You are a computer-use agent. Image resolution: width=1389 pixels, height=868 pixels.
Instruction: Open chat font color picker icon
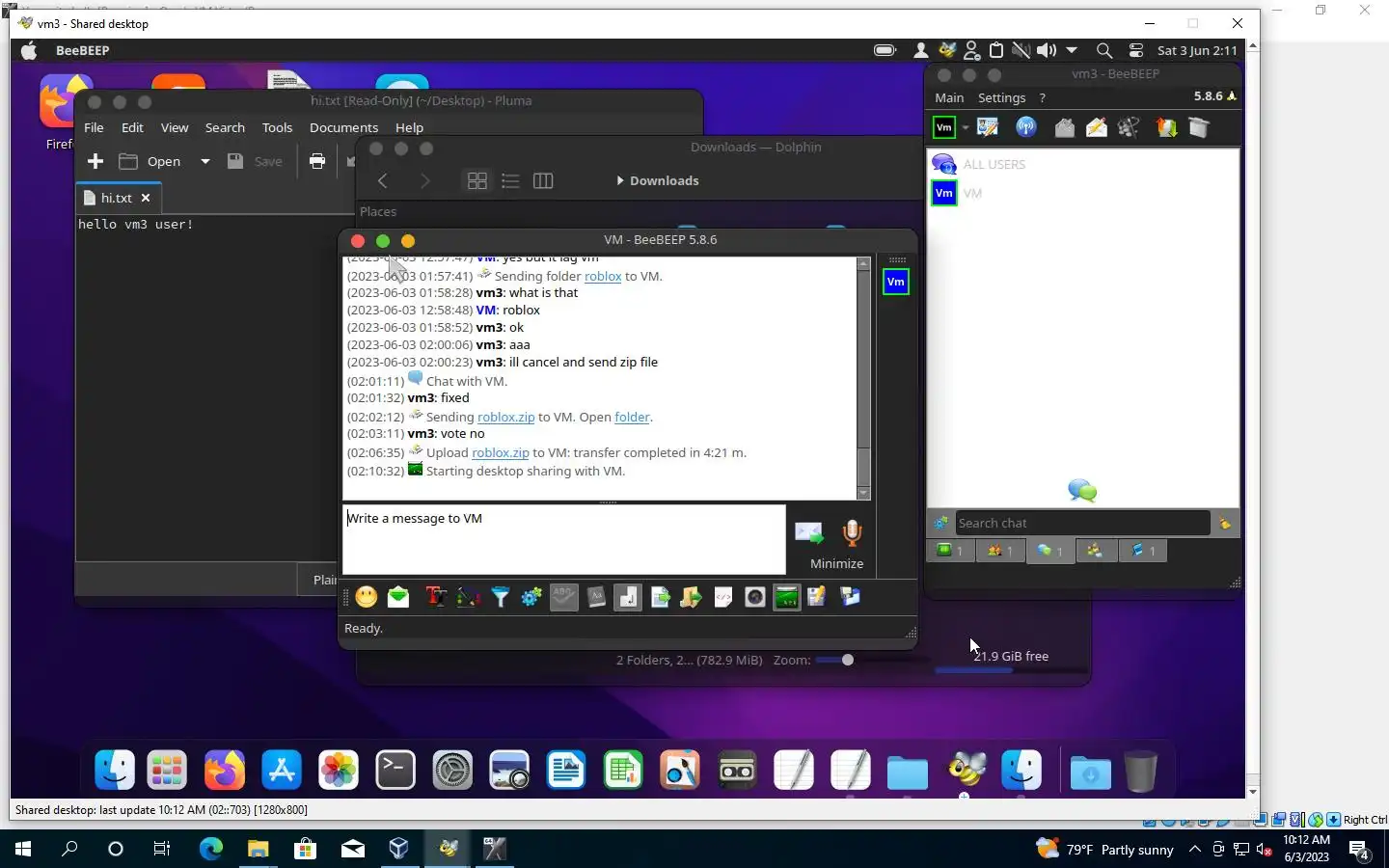coord(468,597)
